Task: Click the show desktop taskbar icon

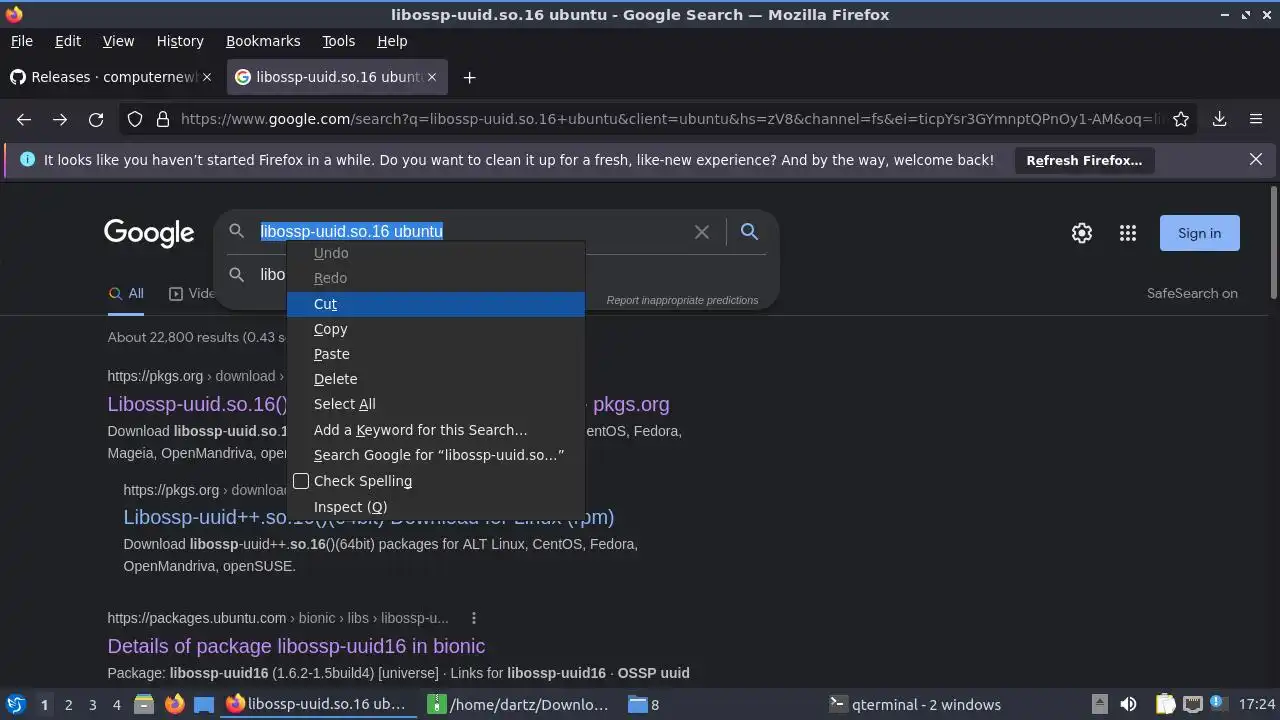Action: point(204,704)
